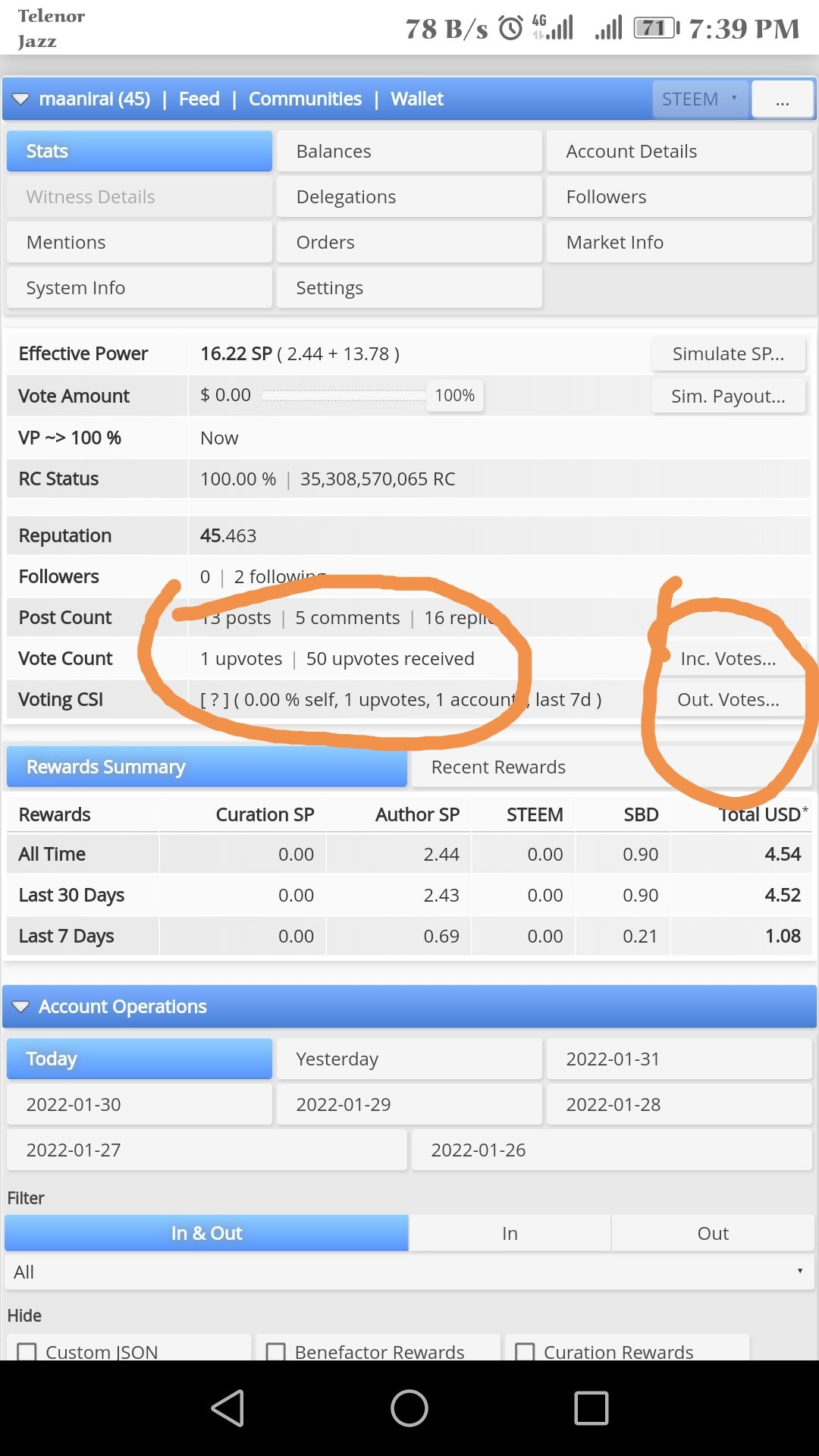Toggle the Curation Rewards hide checkbox

[525, 1352]
